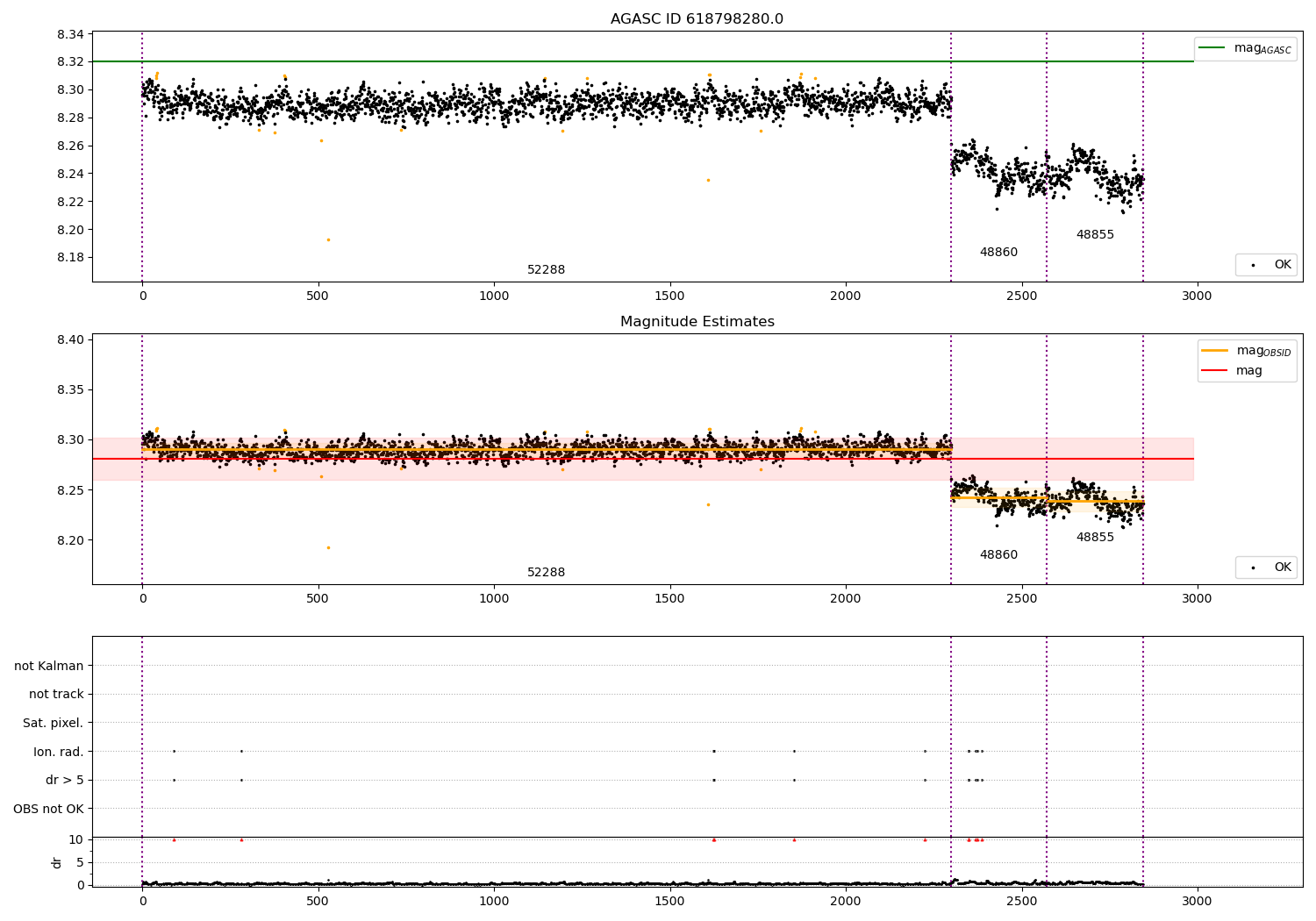Click the 'not track' y-axis label

coord(56,695)
